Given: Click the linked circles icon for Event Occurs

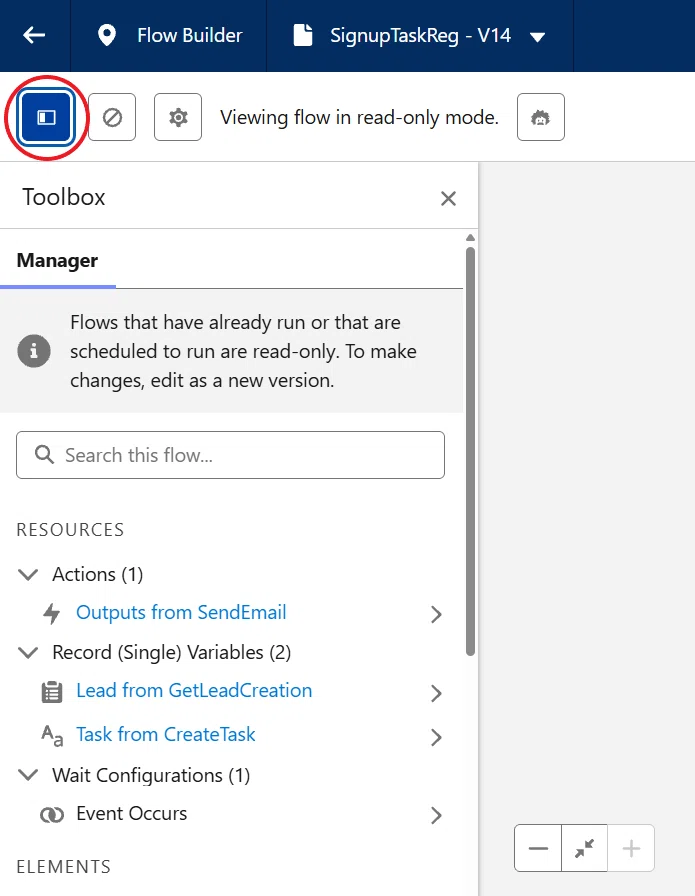Looking at the screenshot, I should coord(52,815).
